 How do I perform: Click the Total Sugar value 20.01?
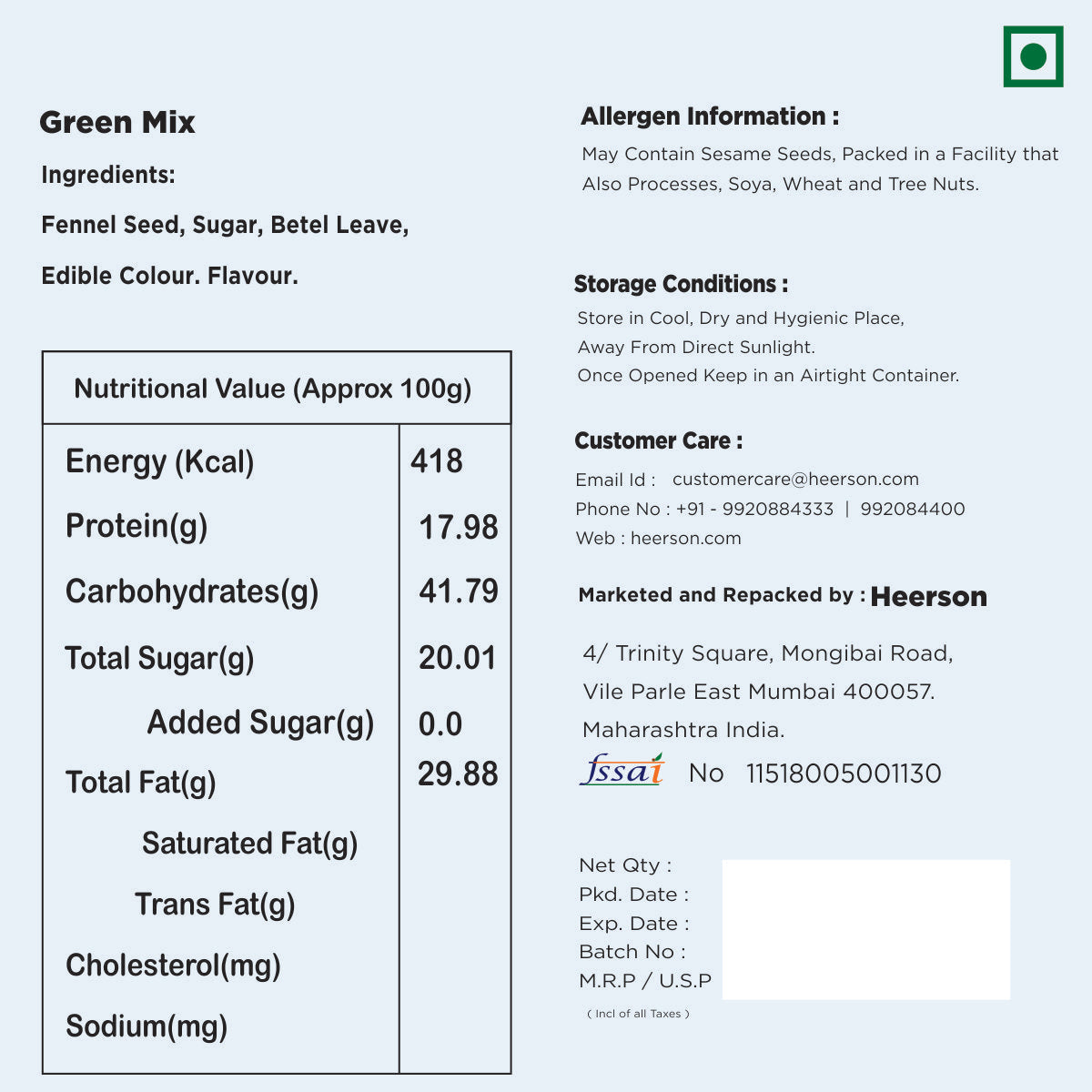point(457,658)
